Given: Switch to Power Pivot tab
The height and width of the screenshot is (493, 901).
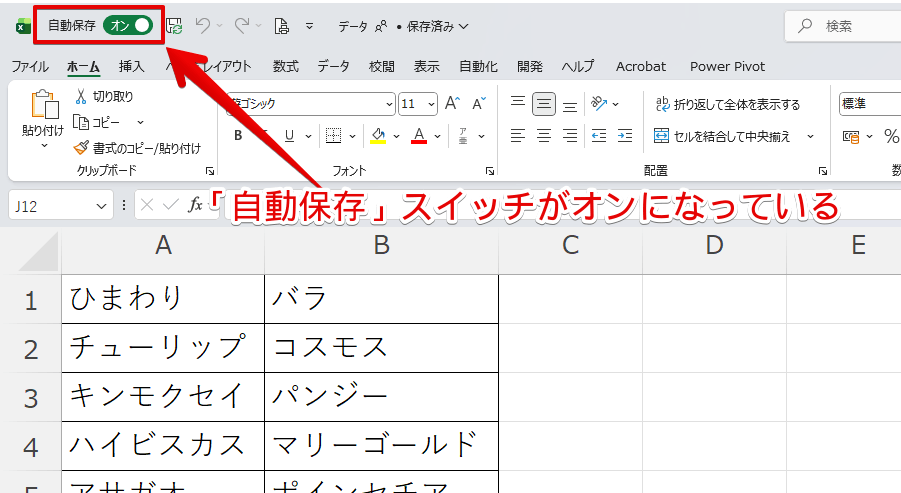Looking at the screenshot, I should click(x=727, y=67).
